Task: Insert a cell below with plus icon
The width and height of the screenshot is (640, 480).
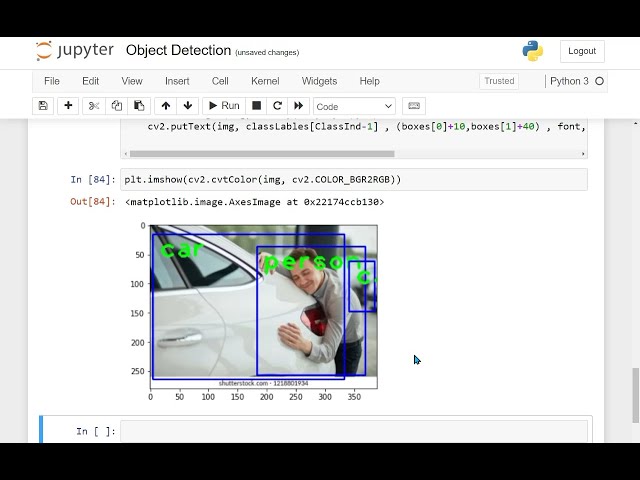Action: [x=68, y=106]
